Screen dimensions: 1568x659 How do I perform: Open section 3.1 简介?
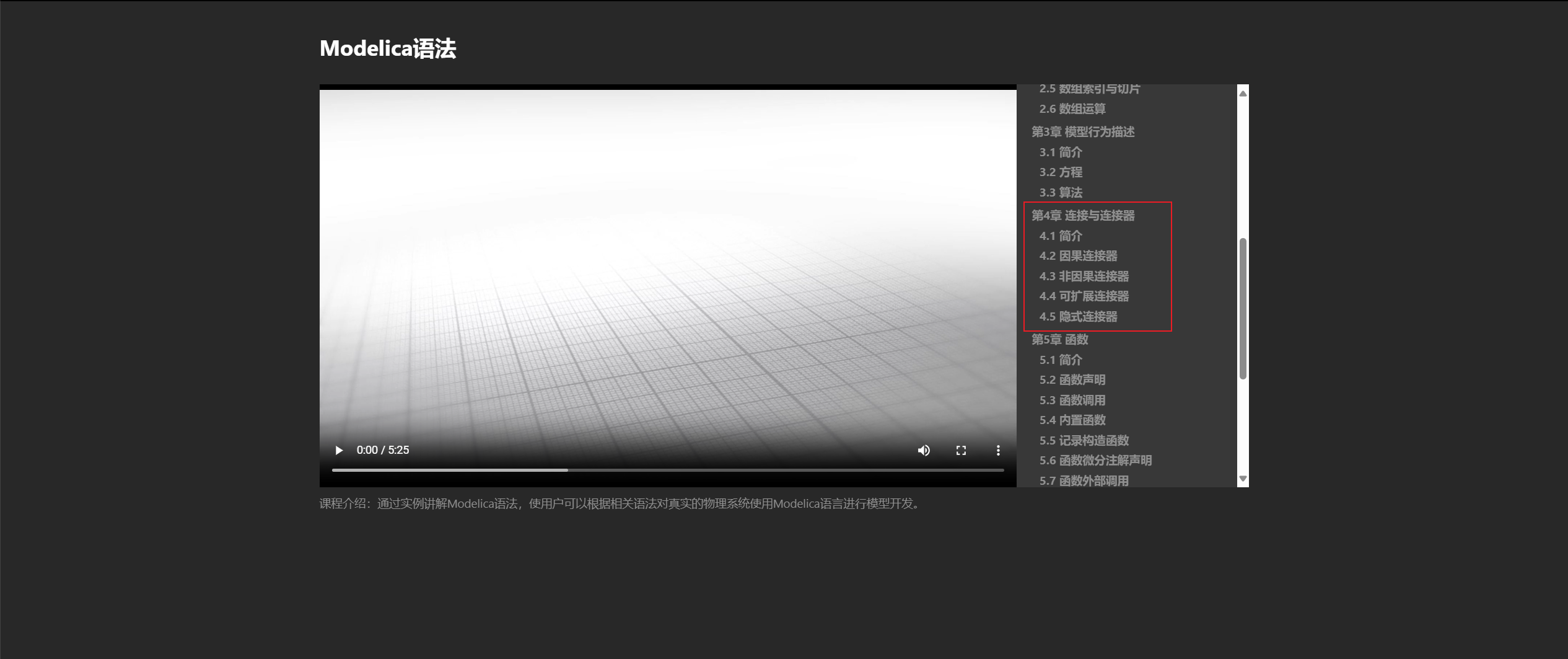coord(1061,152)
